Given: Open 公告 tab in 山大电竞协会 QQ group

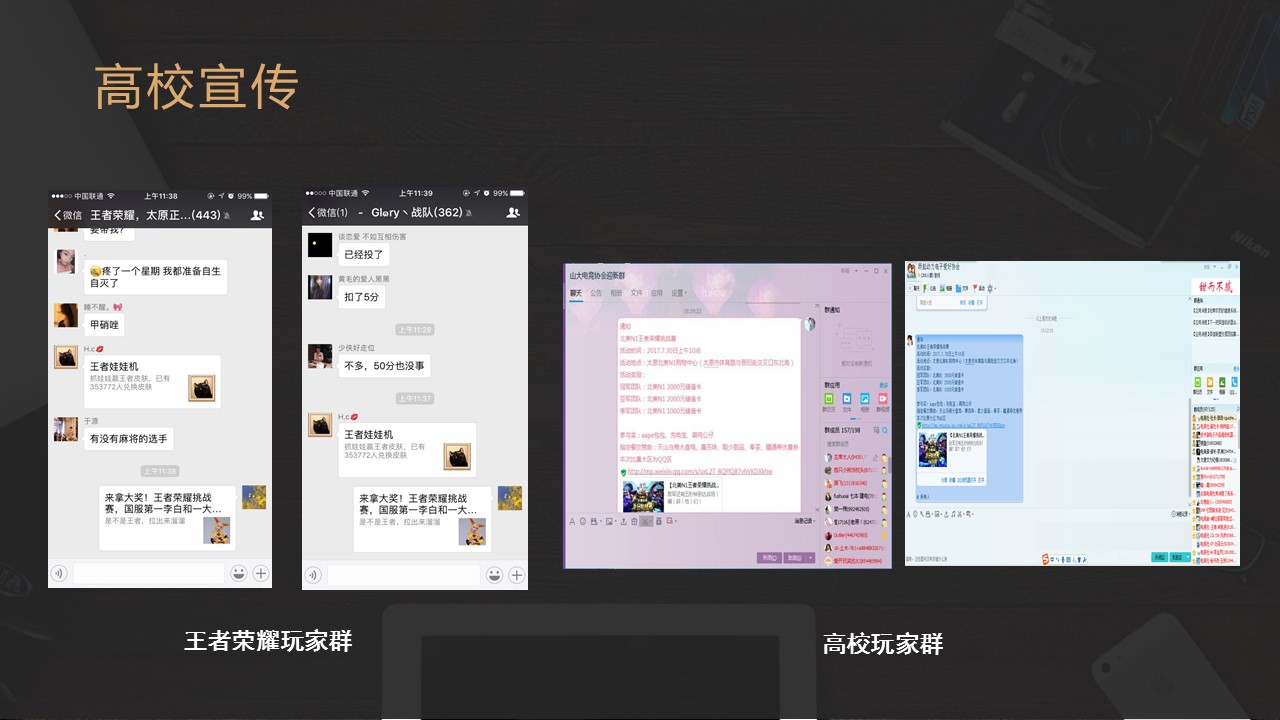Looking at the screenshot, I should (596, 293).
